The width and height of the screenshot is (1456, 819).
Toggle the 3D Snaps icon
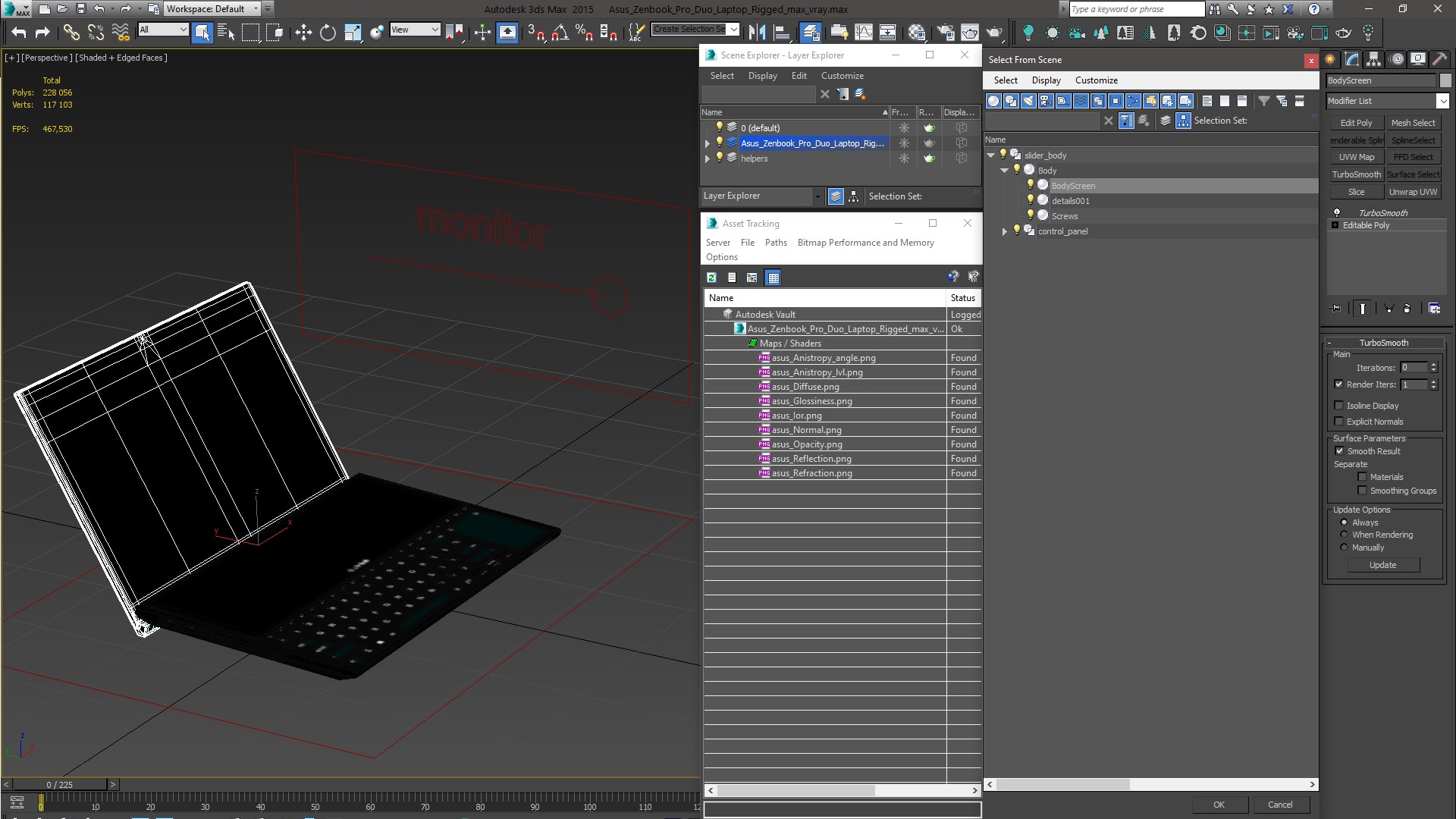pos(536,32)
